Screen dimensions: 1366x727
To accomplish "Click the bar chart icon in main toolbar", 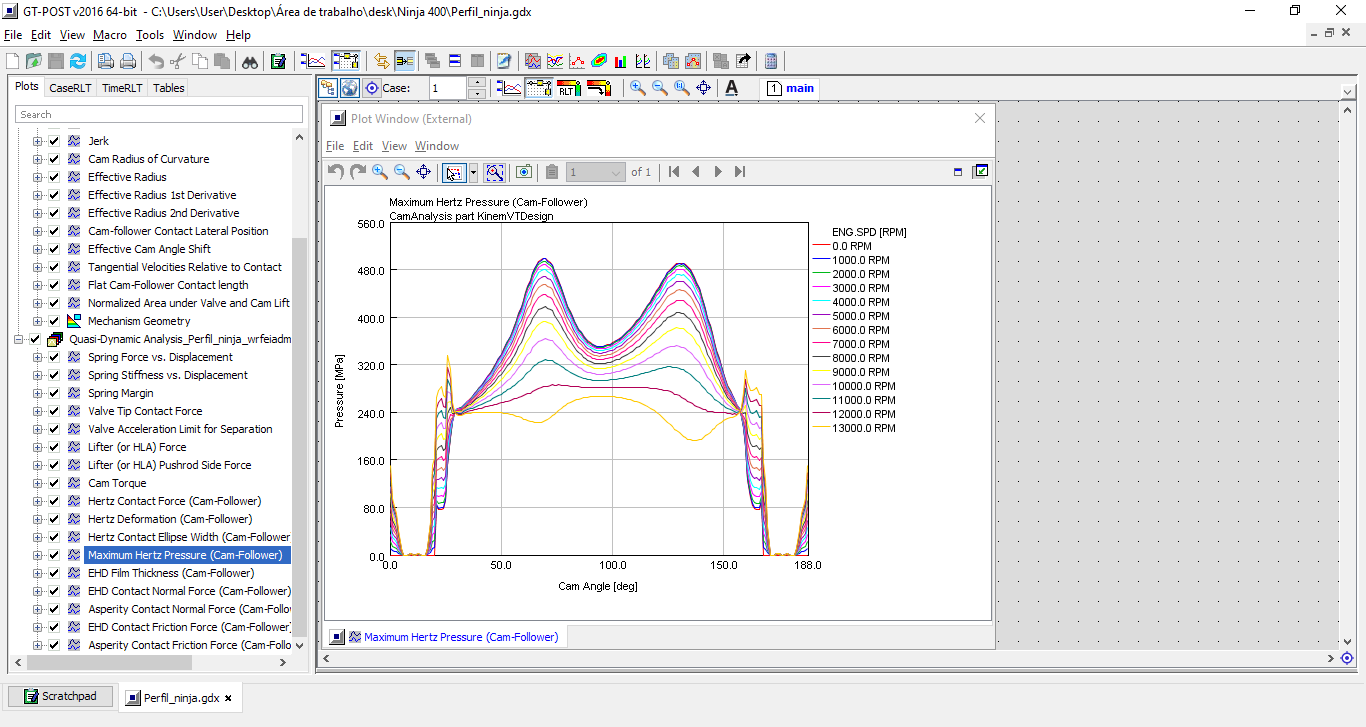I will point(621,61).
